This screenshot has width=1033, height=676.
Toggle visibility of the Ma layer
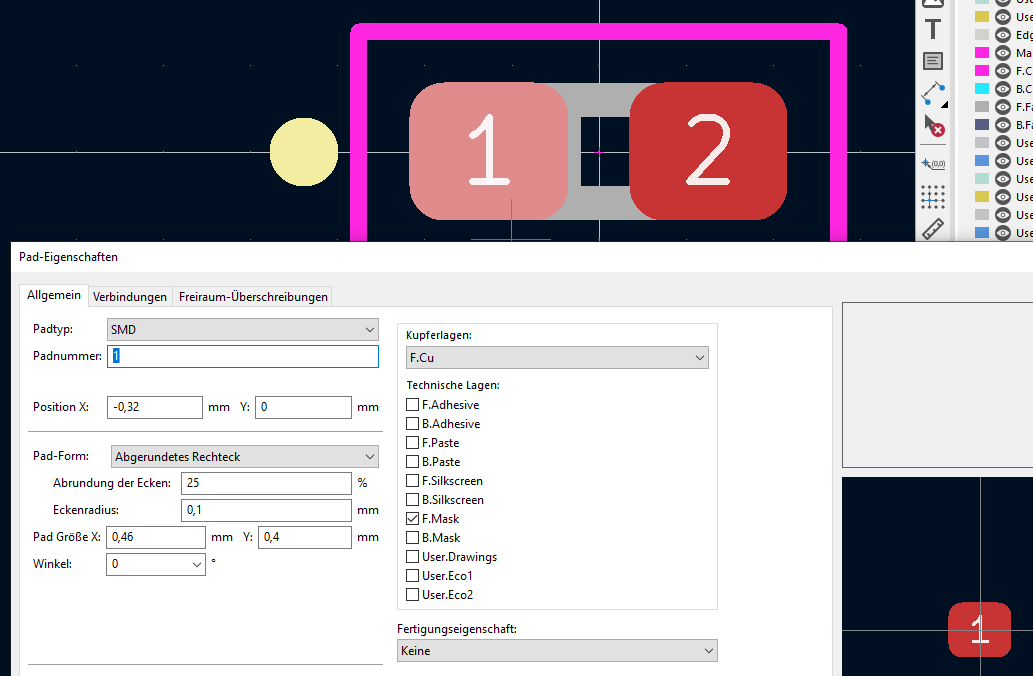[1003, 53]
